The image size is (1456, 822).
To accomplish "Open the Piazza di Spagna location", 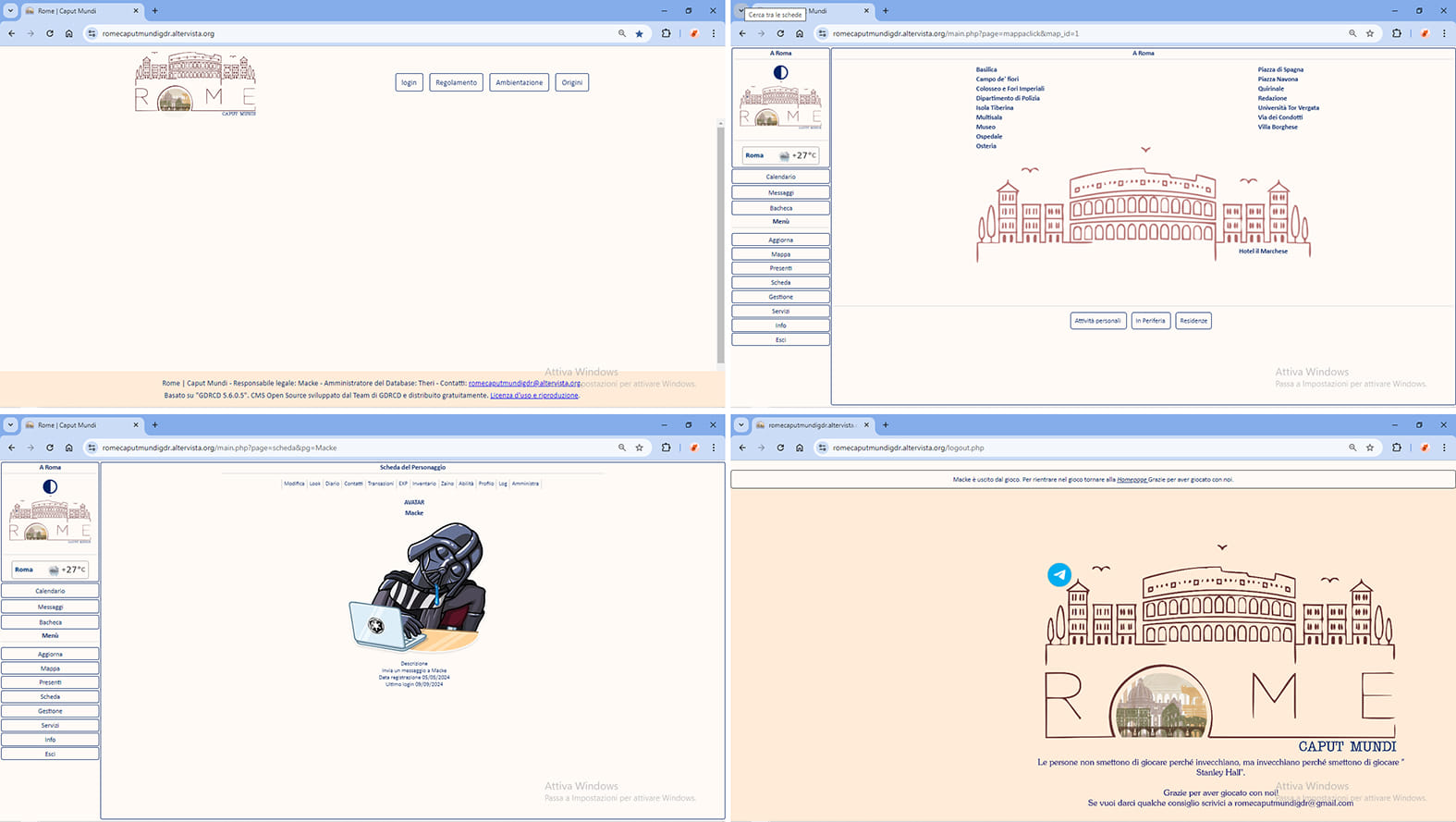I will 1280,69.
